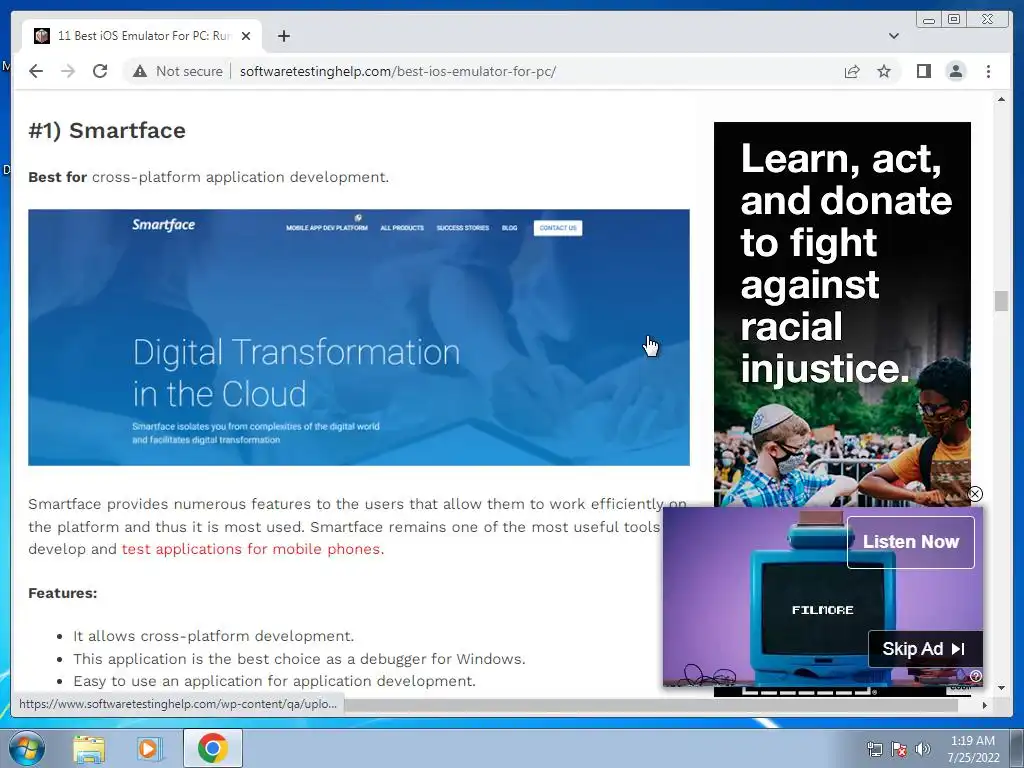Screen dimensions: 1024x768
Task: Open the Chrome three-dot menu
Action: click(988, 71)
